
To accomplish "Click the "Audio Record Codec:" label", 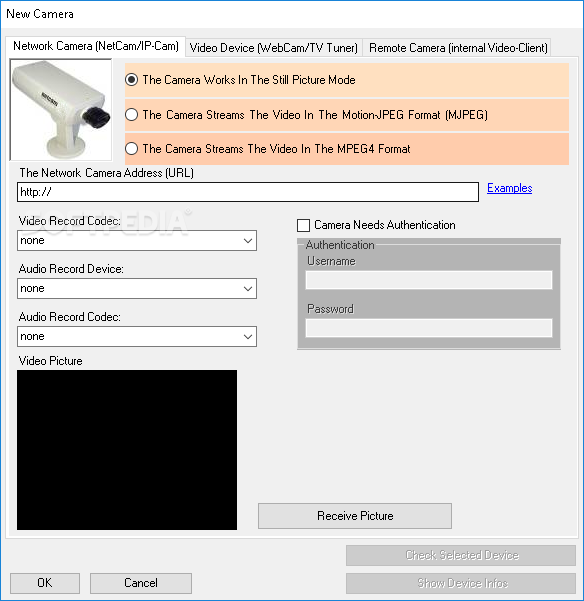I will (x=70, y=317).
